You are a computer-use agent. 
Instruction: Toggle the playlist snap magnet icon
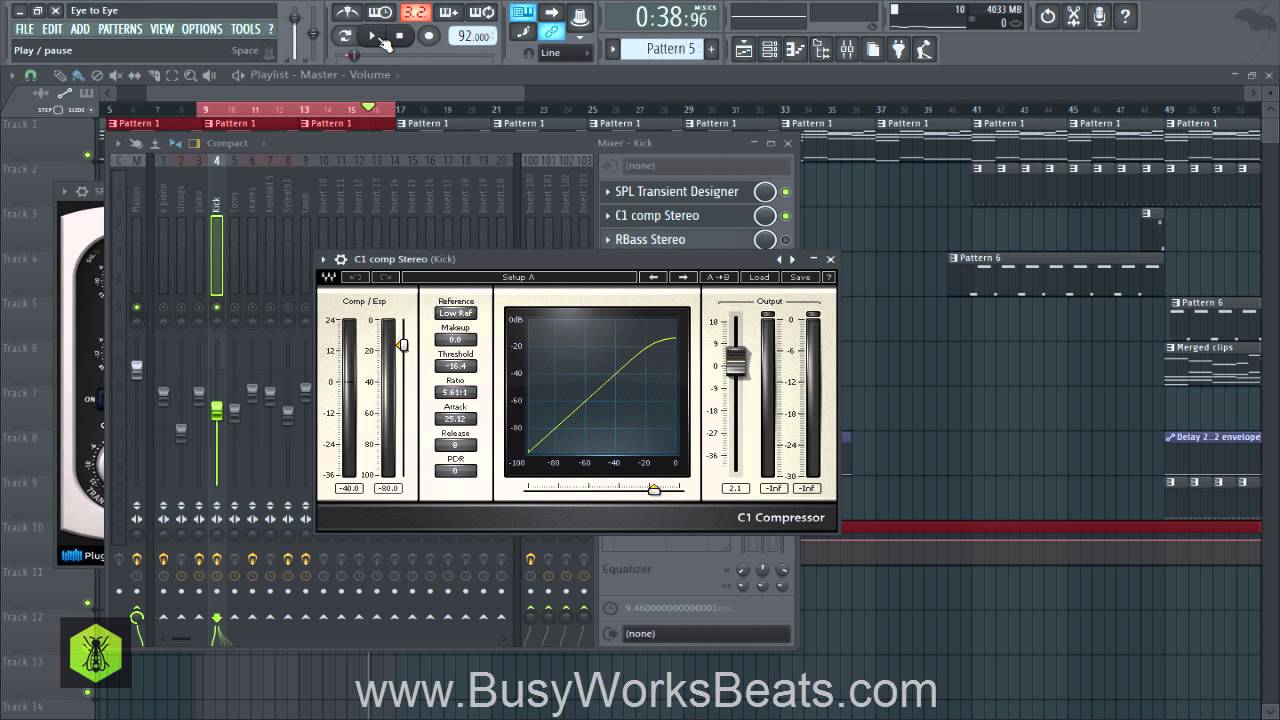tap(30, 75)
